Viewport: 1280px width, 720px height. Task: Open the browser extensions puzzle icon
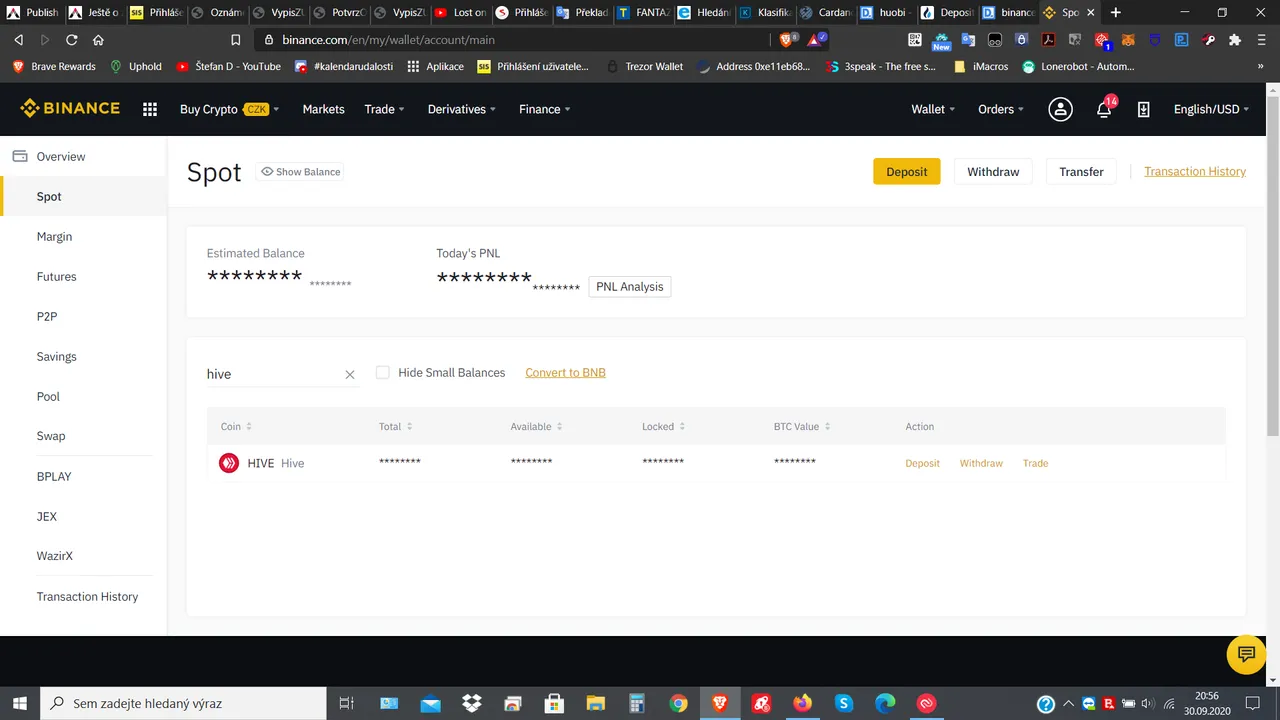coord(1235,40)
